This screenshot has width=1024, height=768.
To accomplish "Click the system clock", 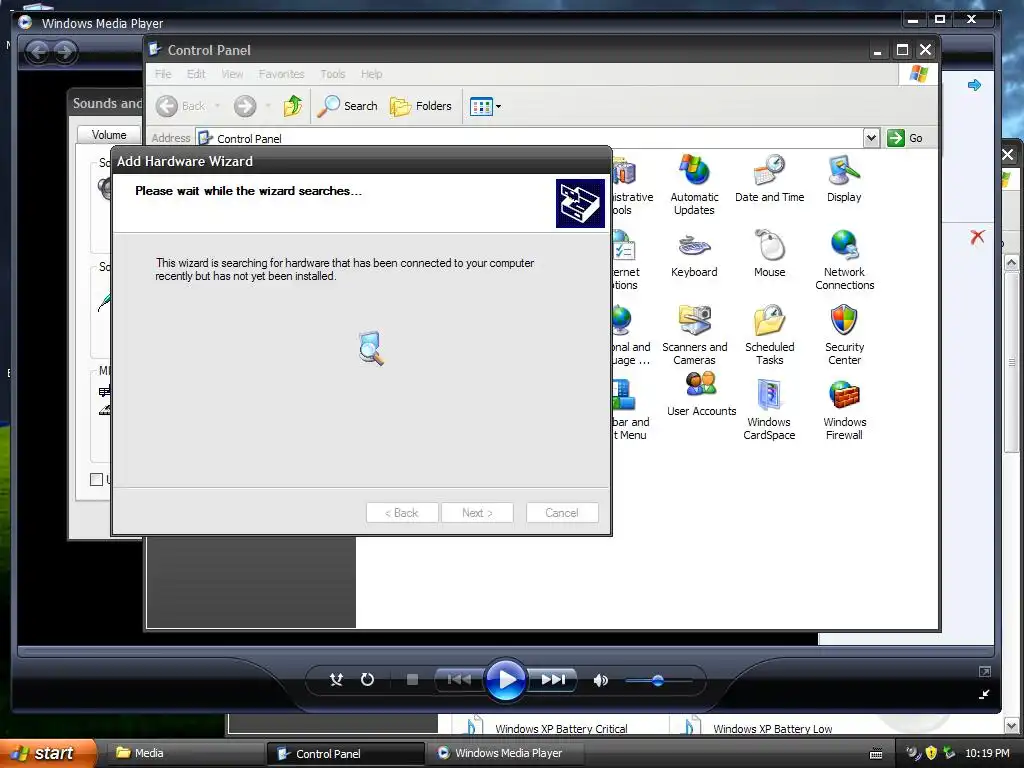I will pyautogui.click(x=987, y=753).
